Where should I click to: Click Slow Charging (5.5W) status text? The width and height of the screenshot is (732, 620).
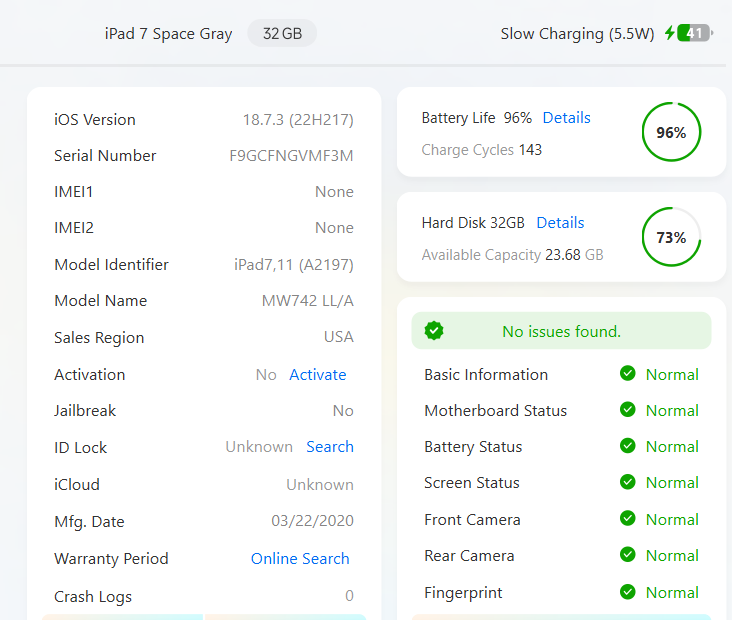coord(577,34)
